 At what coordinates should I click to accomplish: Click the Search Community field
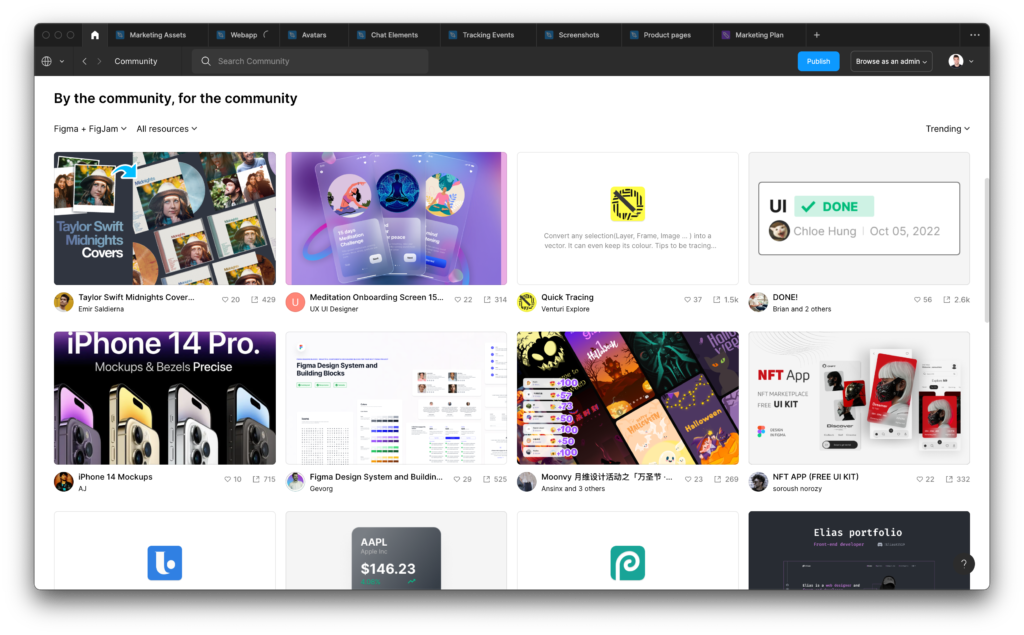310,61
